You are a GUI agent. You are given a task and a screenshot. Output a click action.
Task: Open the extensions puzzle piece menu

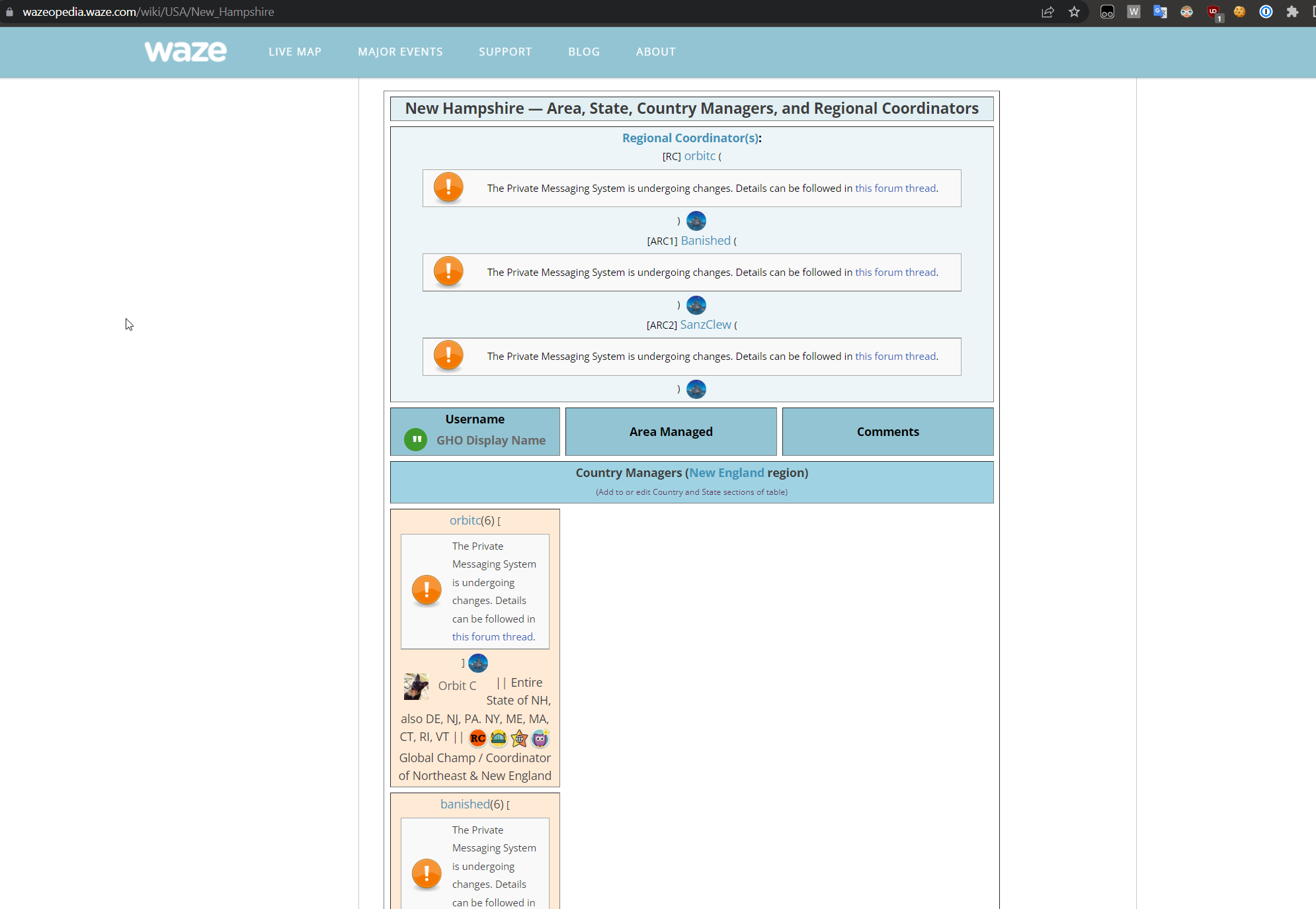coord(1292,12)
